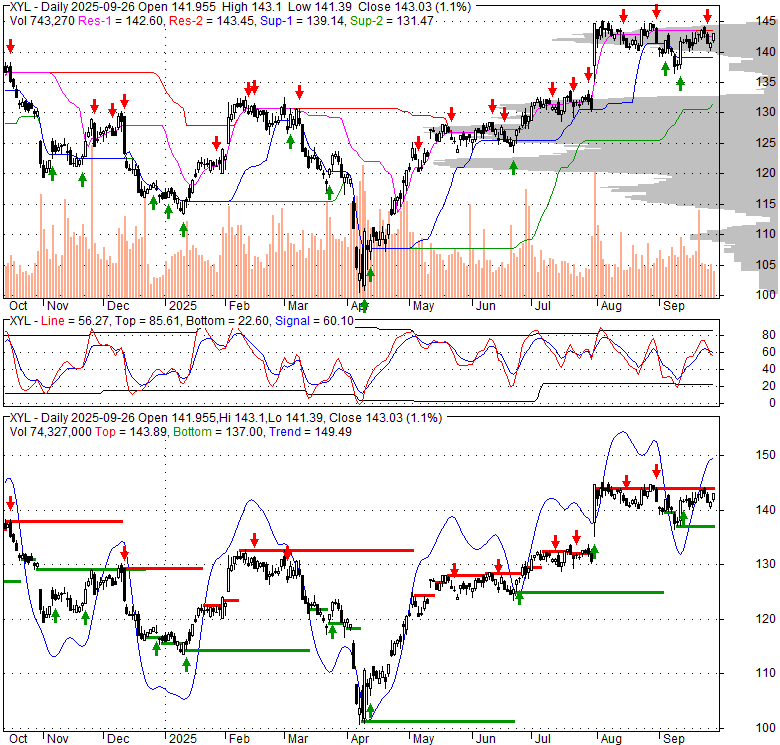The image size is (780, 745).
Task: Select the oscillator Bottom = 22.60 label
Action: 227,321
